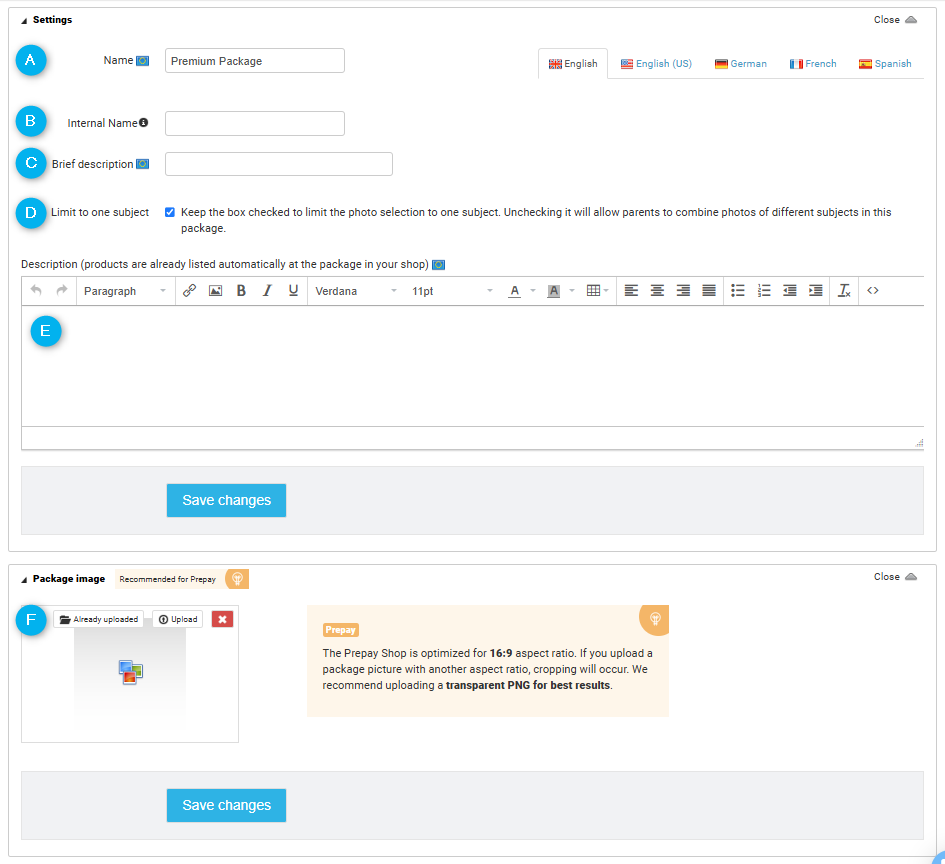Image resolution: width=945 pixels, height=864 pixels.
Task: Clear formatting in the editor
Action: tap(844, 291)
